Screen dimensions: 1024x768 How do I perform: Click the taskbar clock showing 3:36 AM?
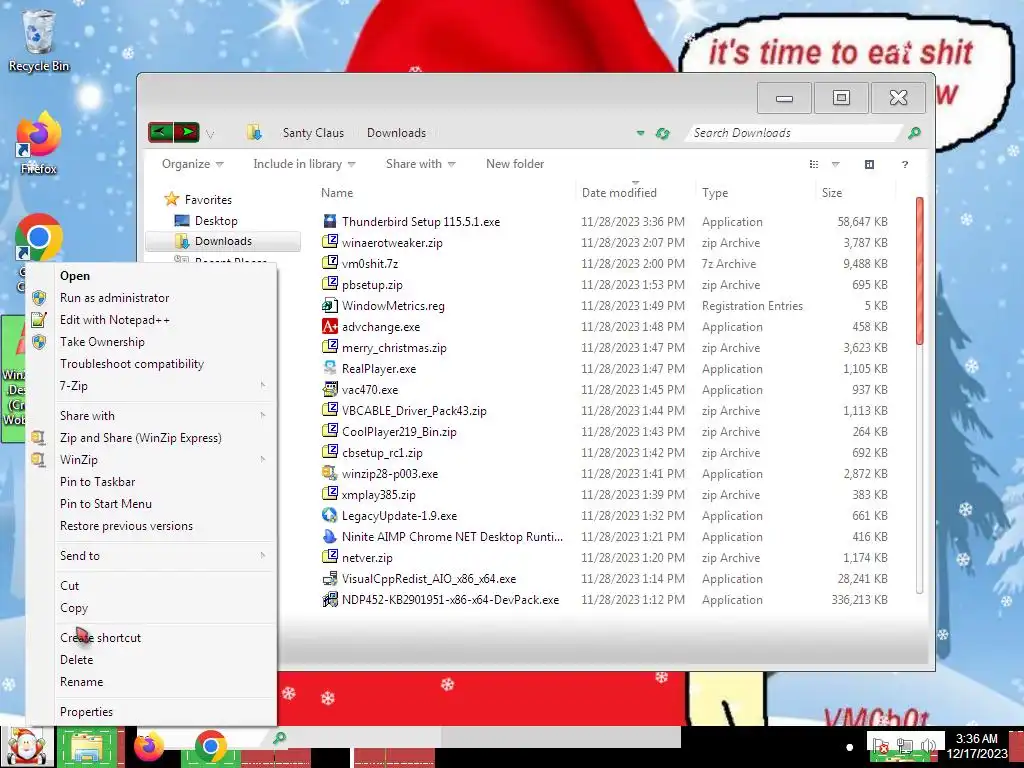click(x=976, y=739)
